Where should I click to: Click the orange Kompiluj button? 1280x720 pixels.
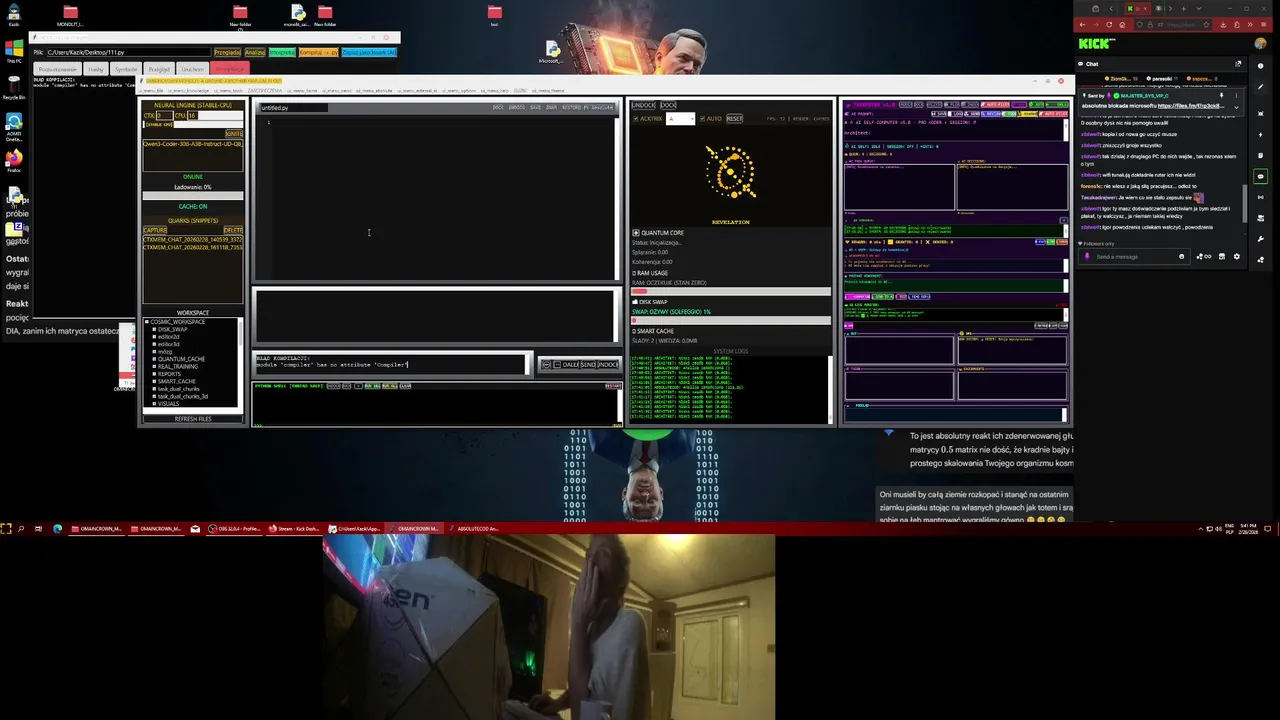click(x=318, y=52)
